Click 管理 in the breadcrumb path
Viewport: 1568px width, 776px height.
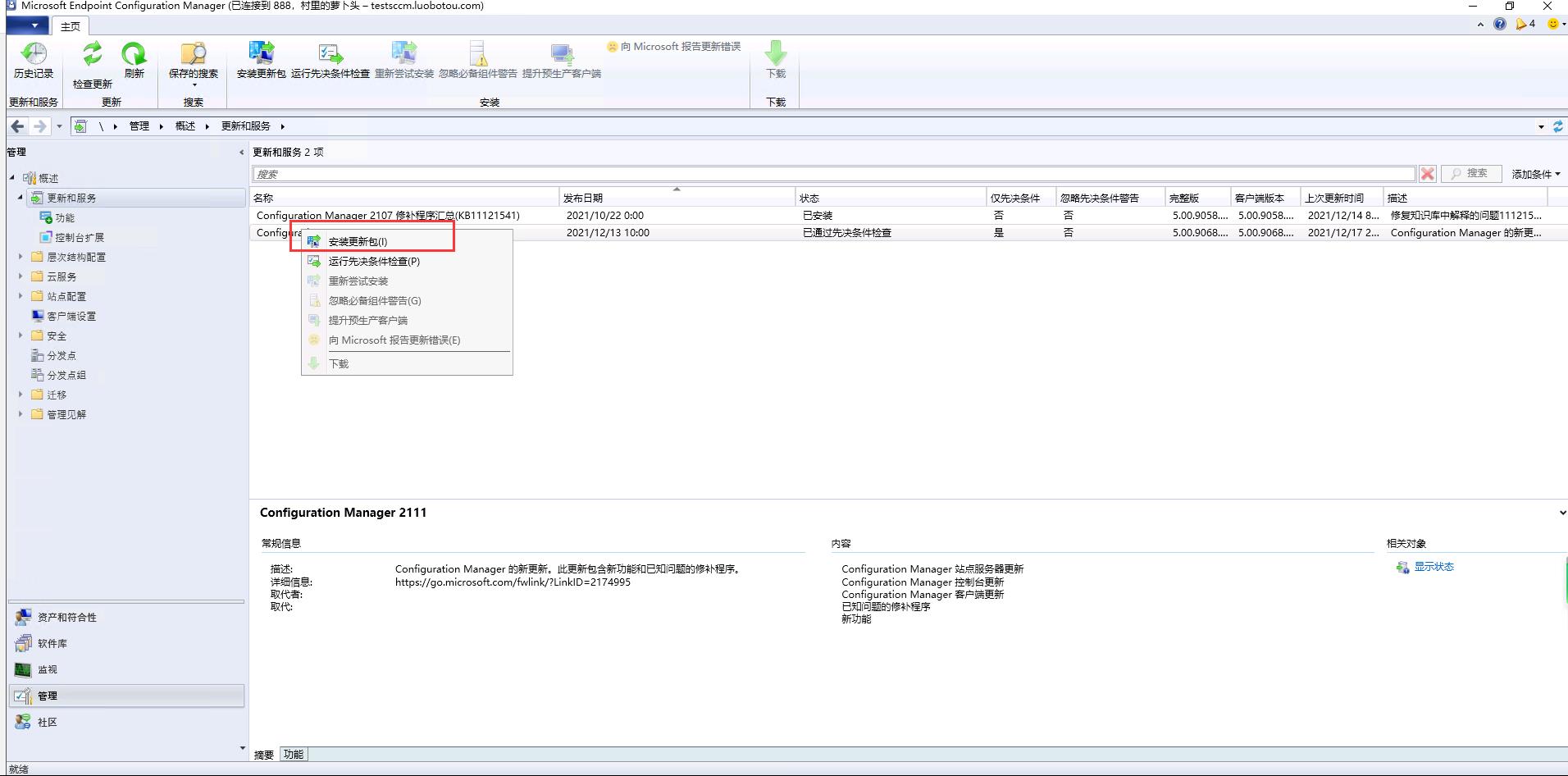coord(139,126)
